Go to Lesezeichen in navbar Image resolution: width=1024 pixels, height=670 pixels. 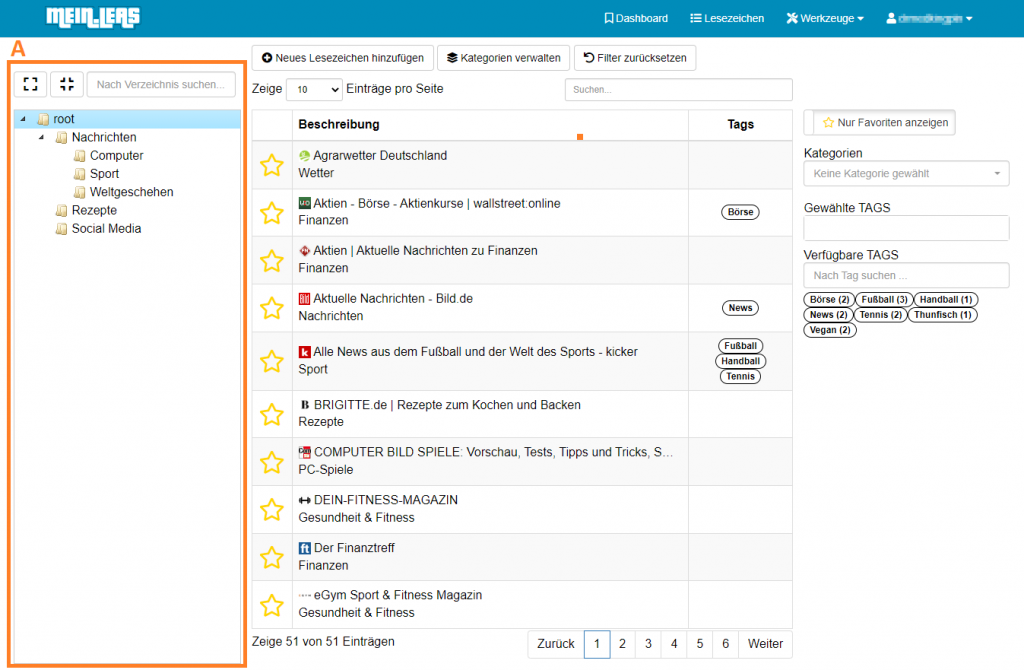[727, 18]
